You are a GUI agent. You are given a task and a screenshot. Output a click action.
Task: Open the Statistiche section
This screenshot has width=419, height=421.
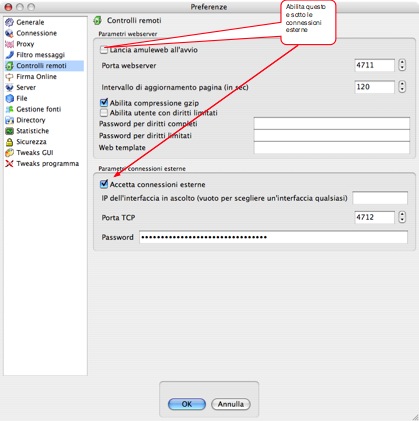click(x=33, y=131)
